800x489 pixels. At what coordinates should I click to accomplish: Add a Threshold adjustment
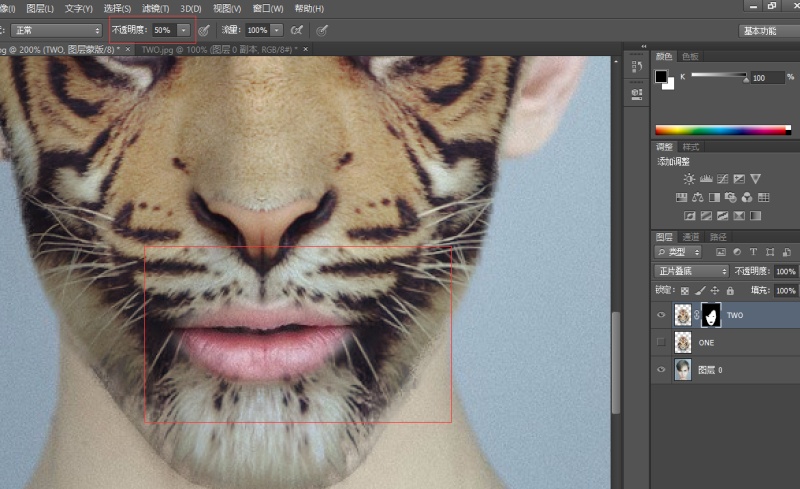coord(722,216)
